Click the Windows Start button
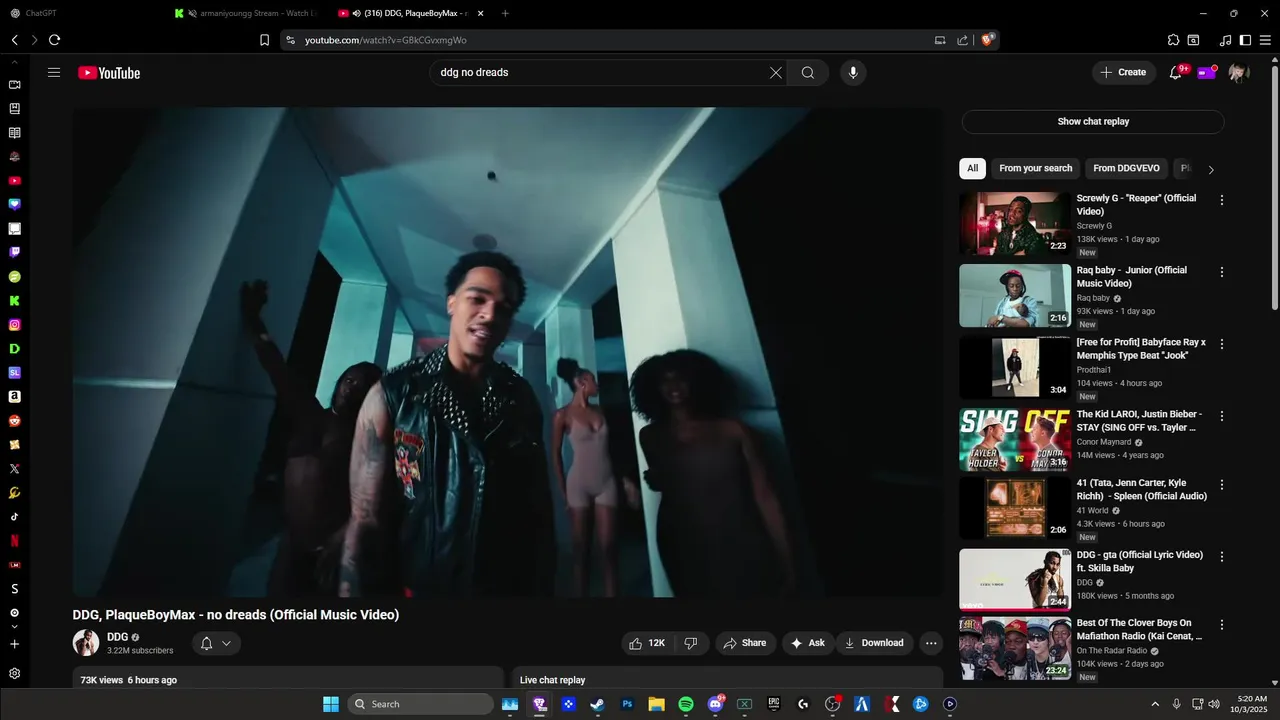Screen dimensions: 1280x720 (x=331, y=704)
